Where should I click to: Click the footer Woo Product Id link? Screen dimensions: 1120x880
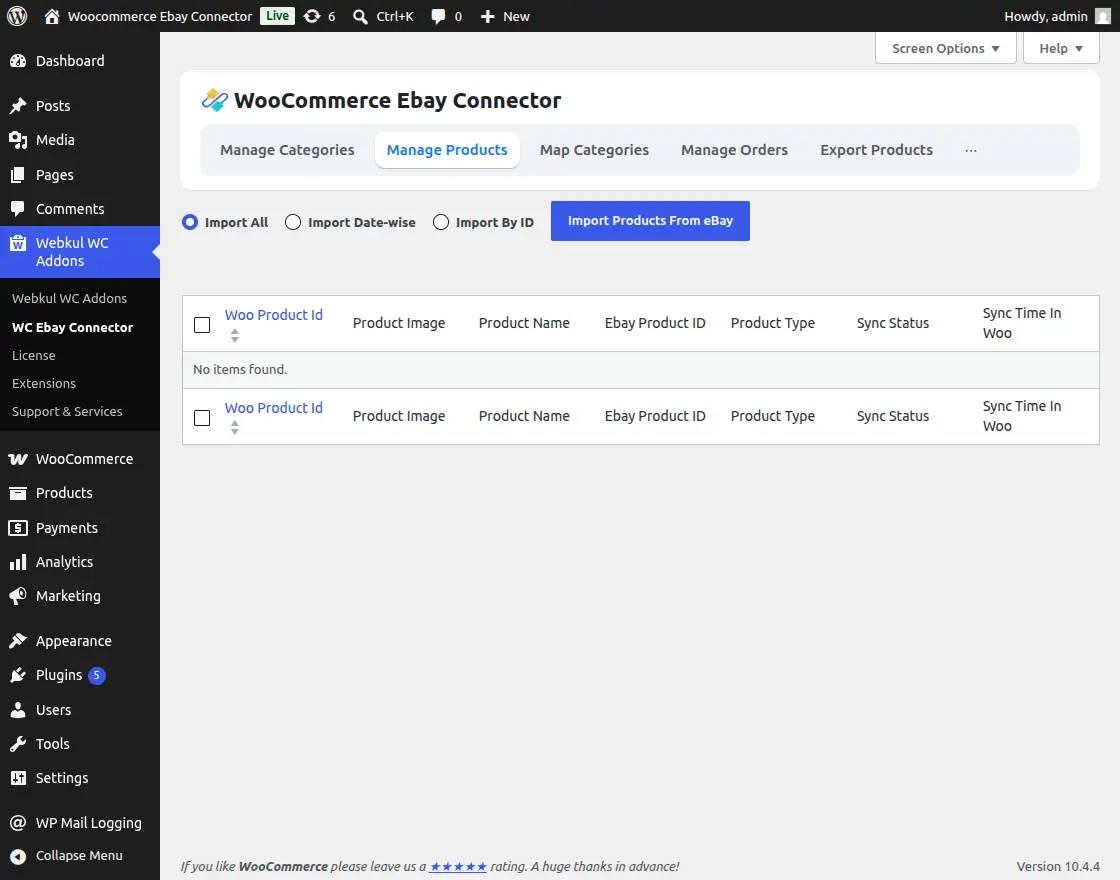(x=274, y=408)
